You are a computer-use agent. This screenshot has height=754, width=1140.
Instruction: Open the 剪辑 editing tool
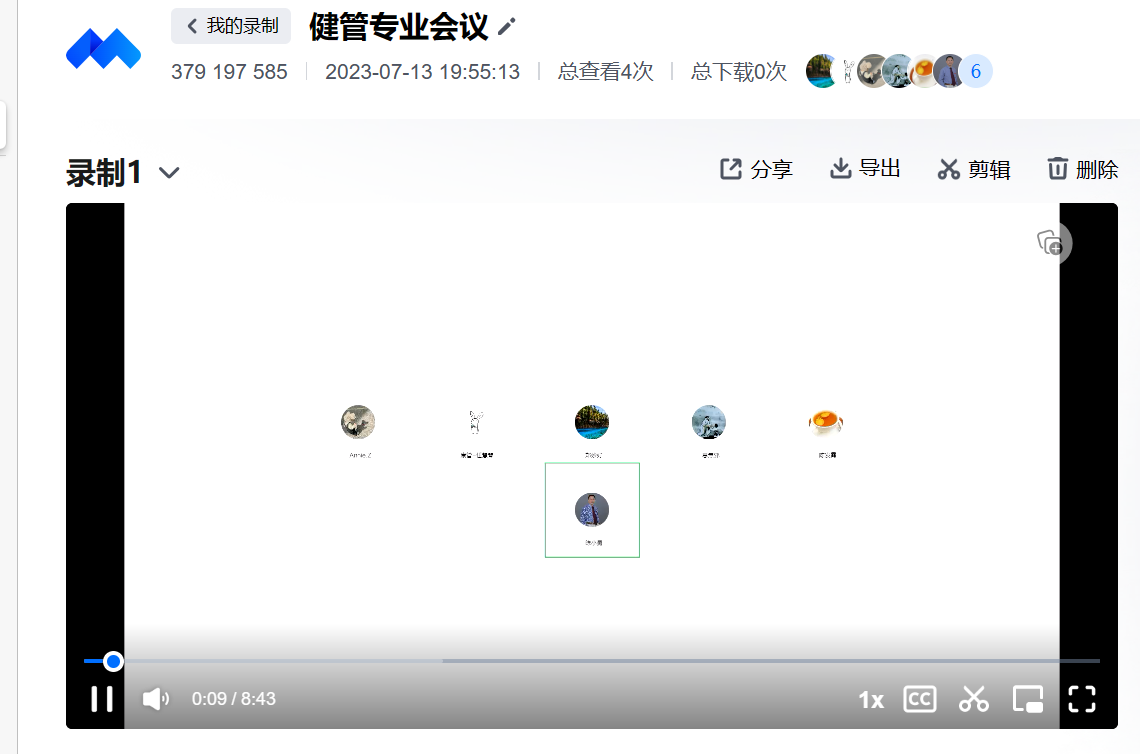pos(974,170)
